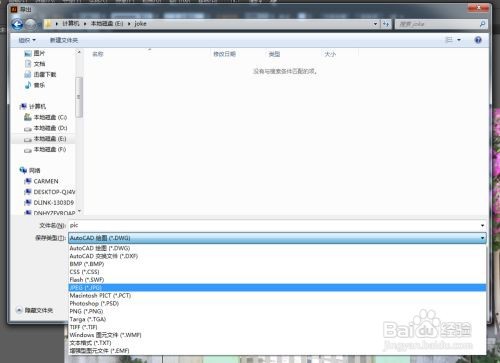Sort by 修改日期 column header
This screenshot has width=500, height=363.
tap(224, 54)
